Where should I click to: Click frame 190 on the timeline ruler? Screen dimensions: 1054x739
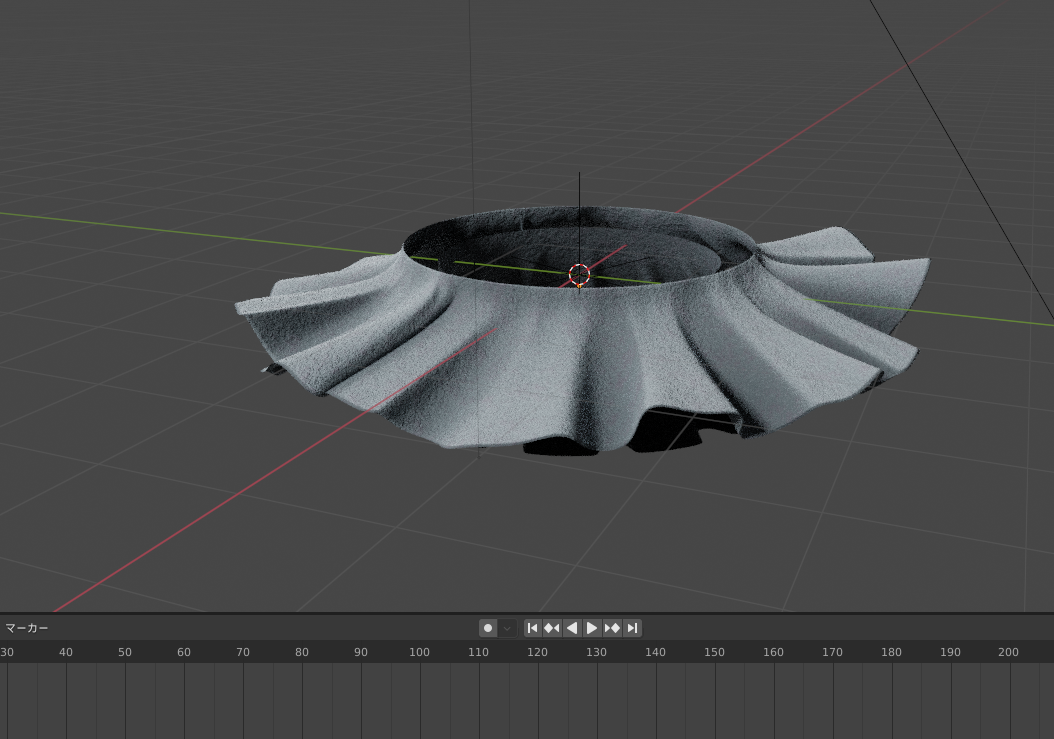tap(950, 652)
